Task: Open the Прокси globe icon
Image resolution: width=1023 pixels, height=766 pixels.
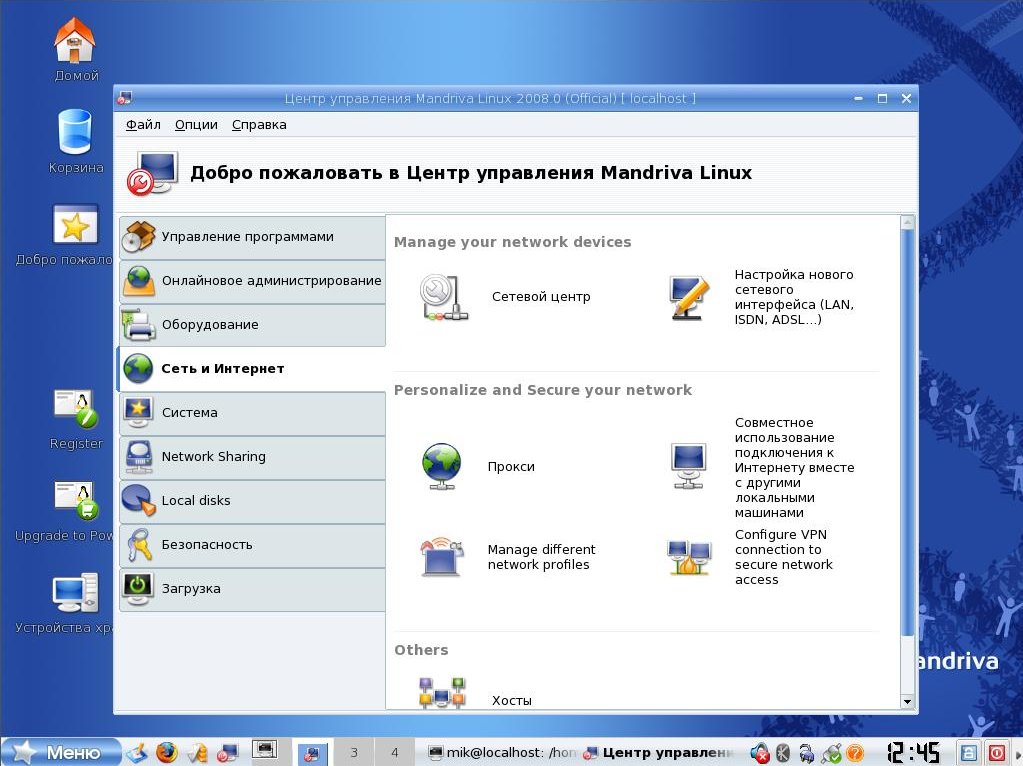Action: click(442, 466)
